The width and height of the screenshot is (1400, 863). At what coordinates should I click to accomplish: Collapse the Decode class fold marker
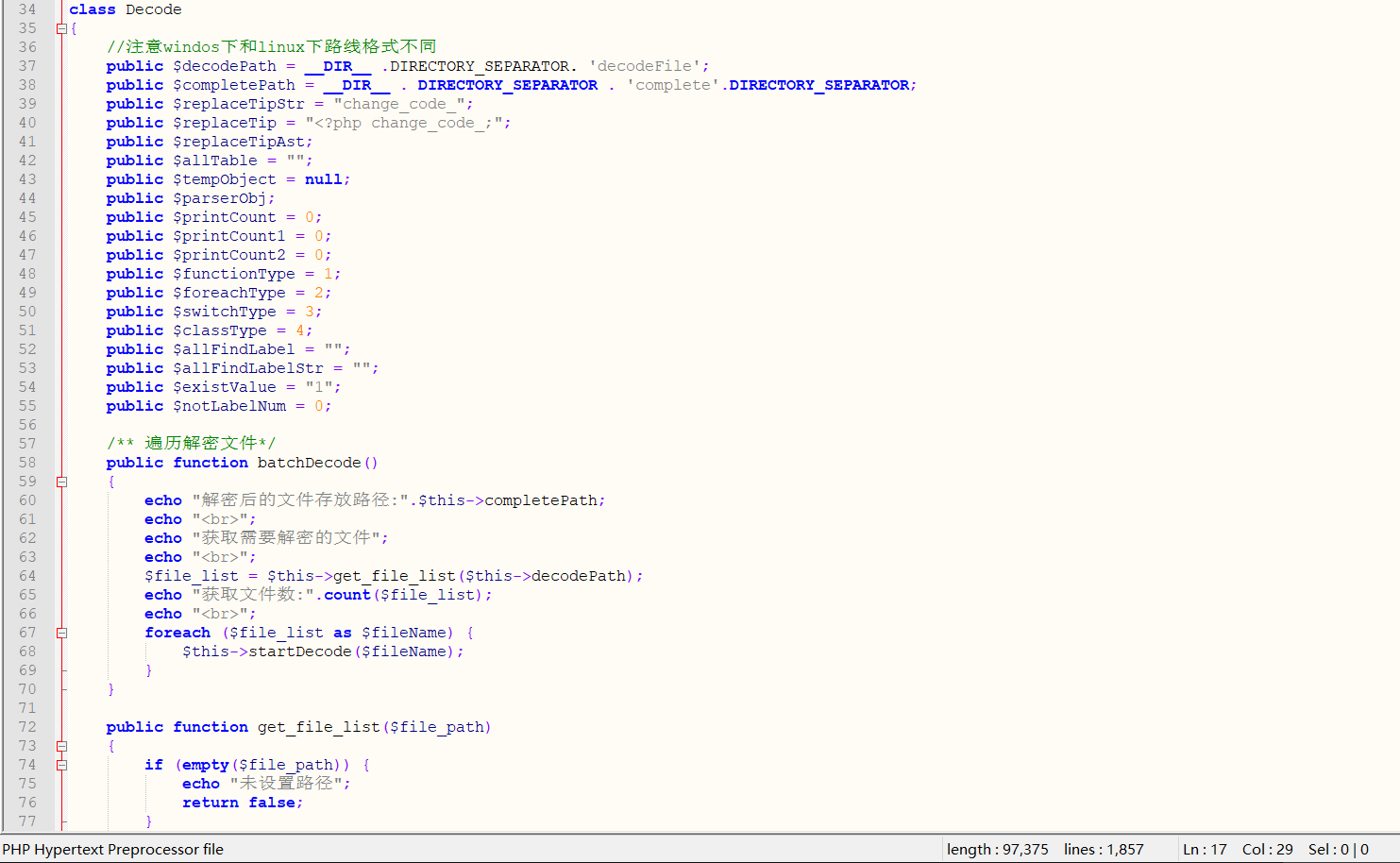click(61, 28)
